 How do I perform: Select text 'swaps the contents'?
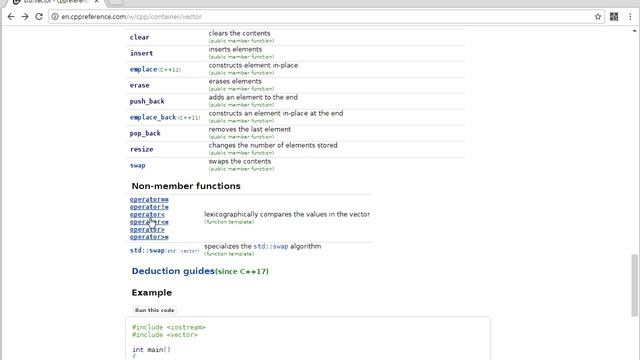coord(240,161)
